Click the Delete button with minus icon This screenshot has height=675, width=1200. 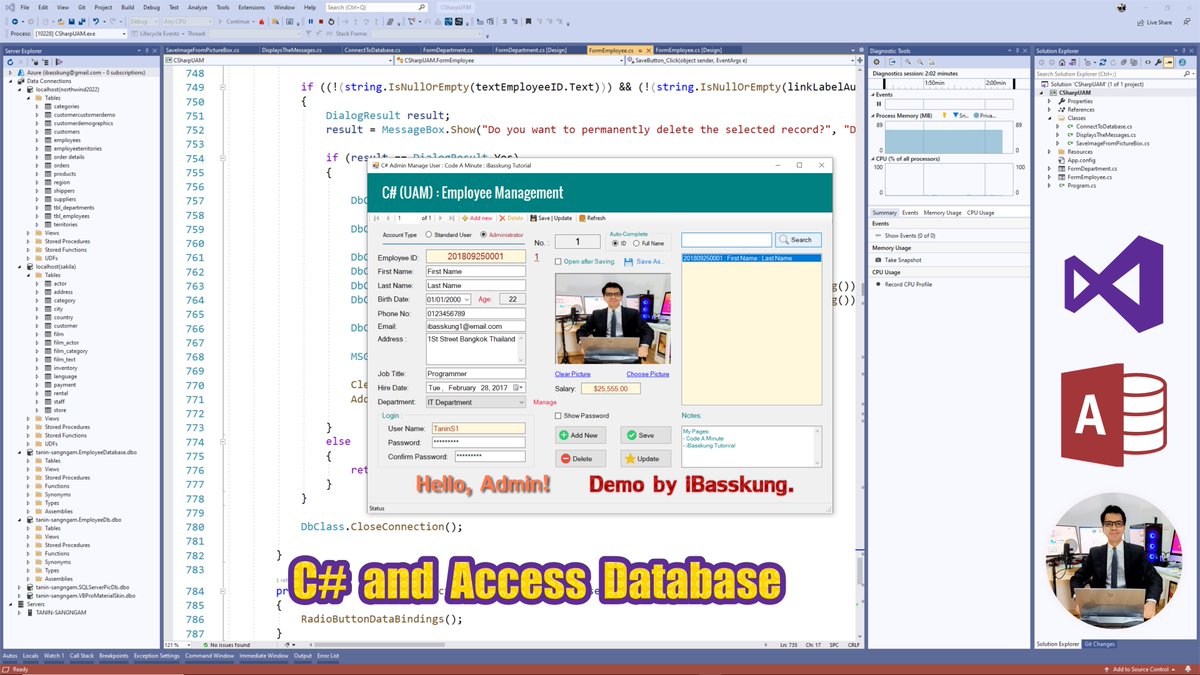[x=580, y=458]
